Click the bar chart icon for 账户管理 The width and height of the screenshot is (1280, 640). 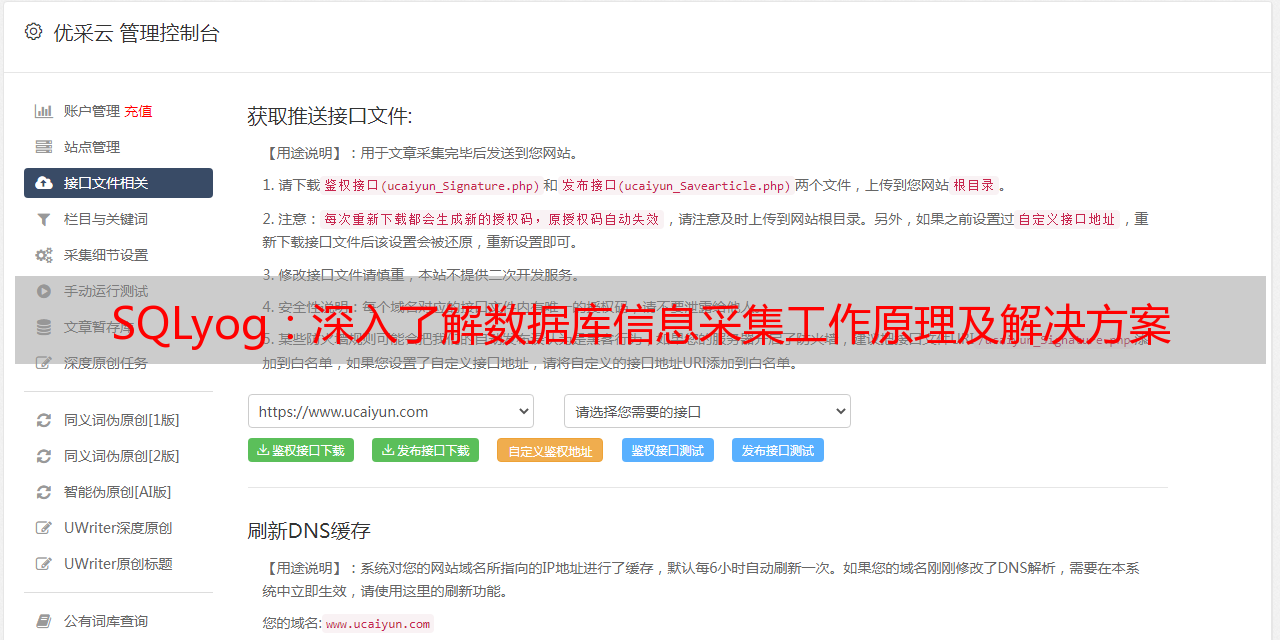coord(44,111)
